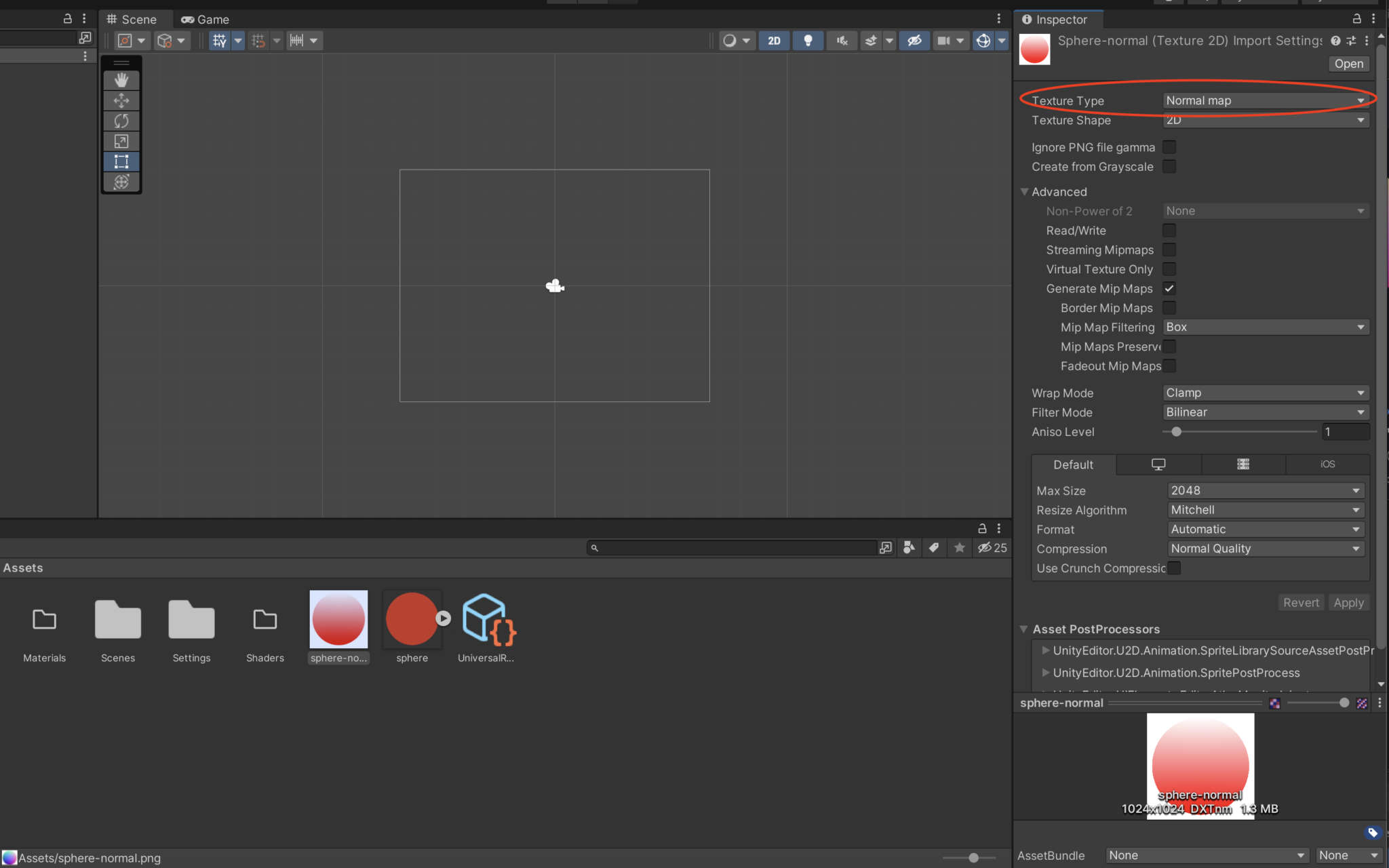
Task: Switch to the Game tab
Action: [x=204, y=19]
